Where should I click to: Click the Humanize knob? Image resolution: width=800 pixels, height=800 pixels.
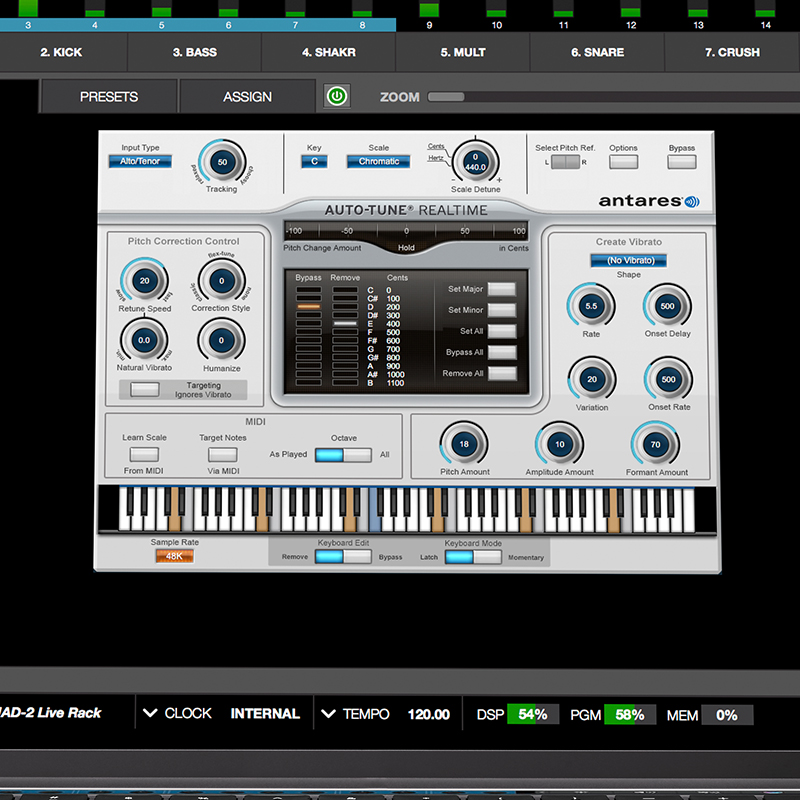point(221,340)
